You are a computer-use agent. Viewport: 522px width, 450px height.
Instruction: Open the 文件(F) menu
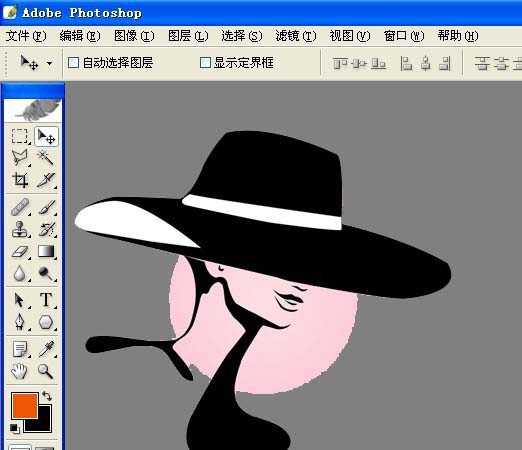26,36
